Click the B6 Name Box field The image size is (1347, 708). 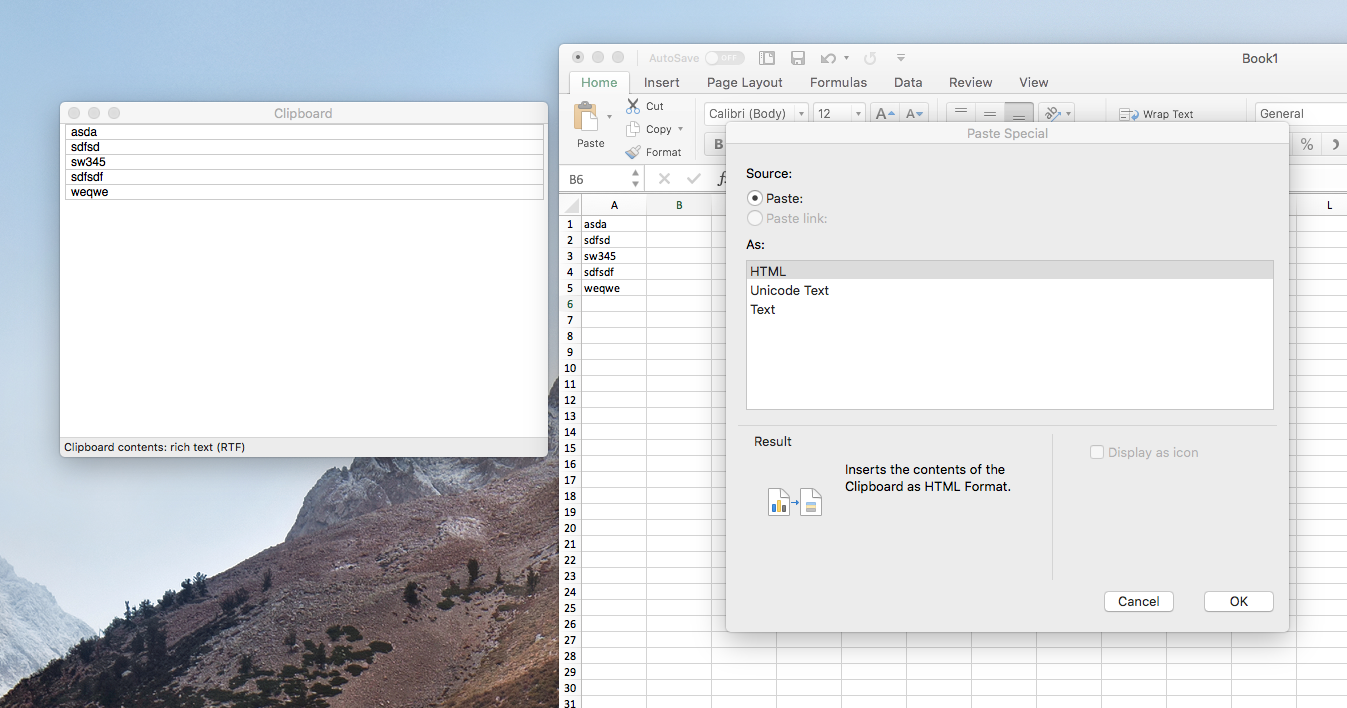596,179
